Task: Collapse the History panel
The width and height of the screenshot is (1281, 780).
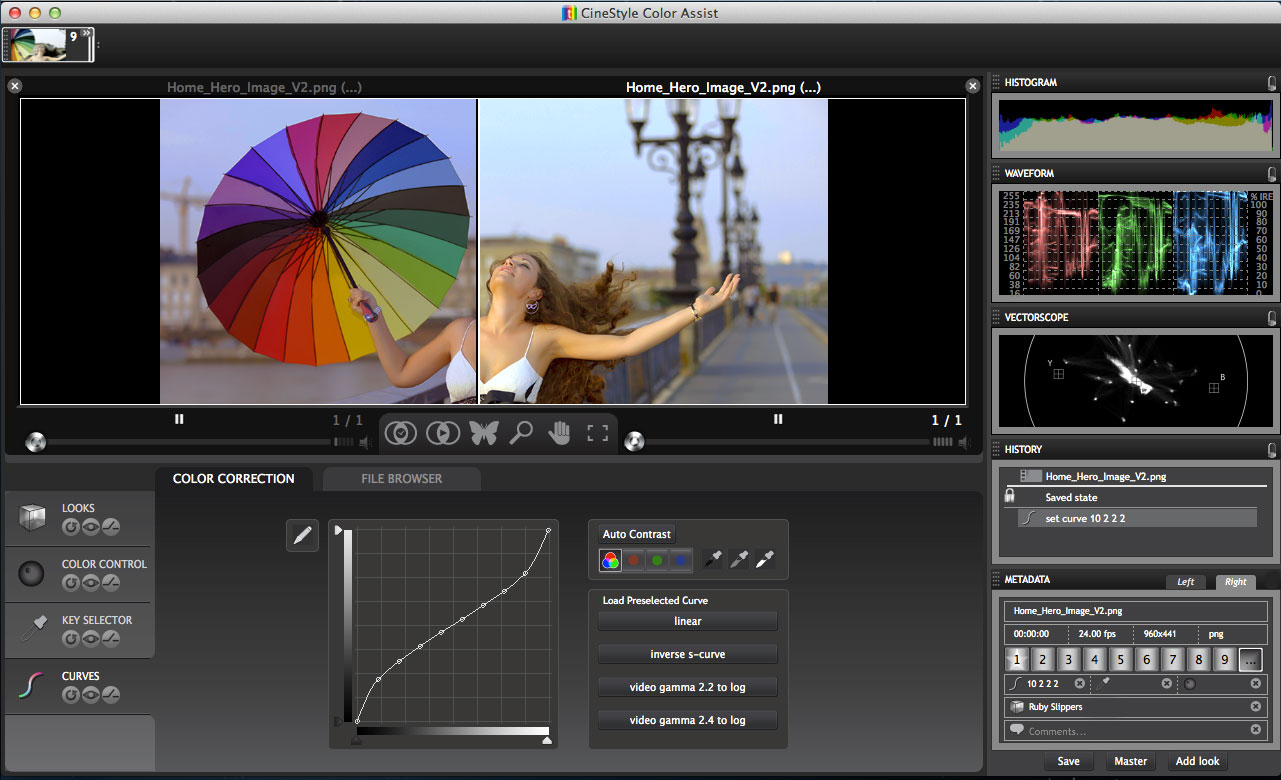Action: click(x=1271, y=450)
